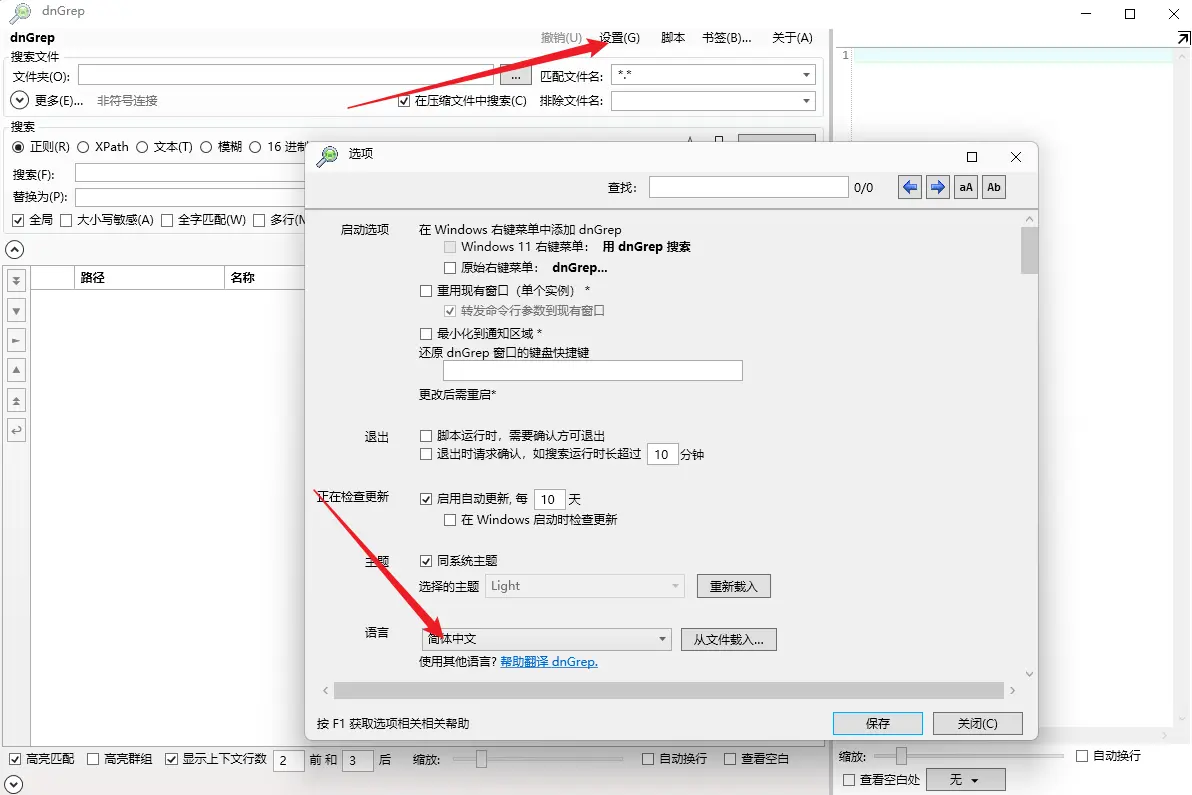
Task: Open the 脚本 menu
Action: [673, 37]
